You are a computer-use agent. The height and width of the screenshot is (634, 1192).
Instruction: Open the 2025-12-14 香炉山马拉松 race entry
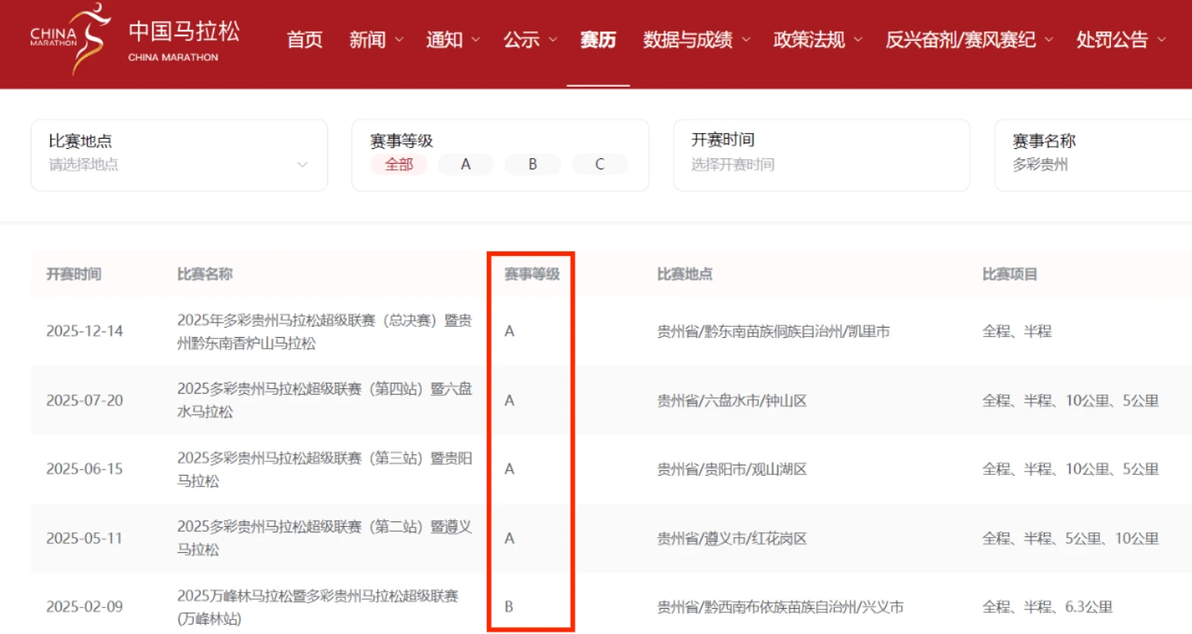click(325, 331)
